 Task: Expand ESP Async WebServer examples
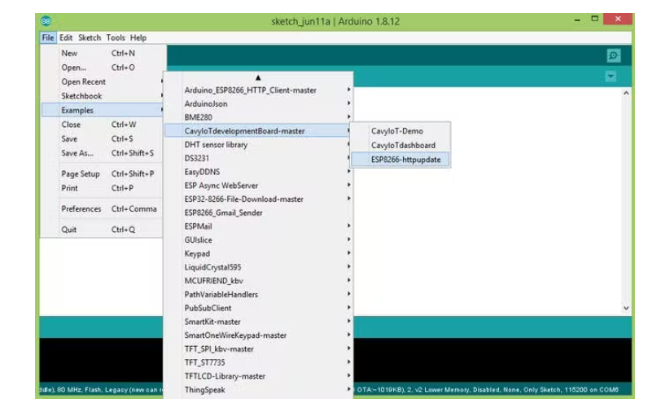pos(259,185)
